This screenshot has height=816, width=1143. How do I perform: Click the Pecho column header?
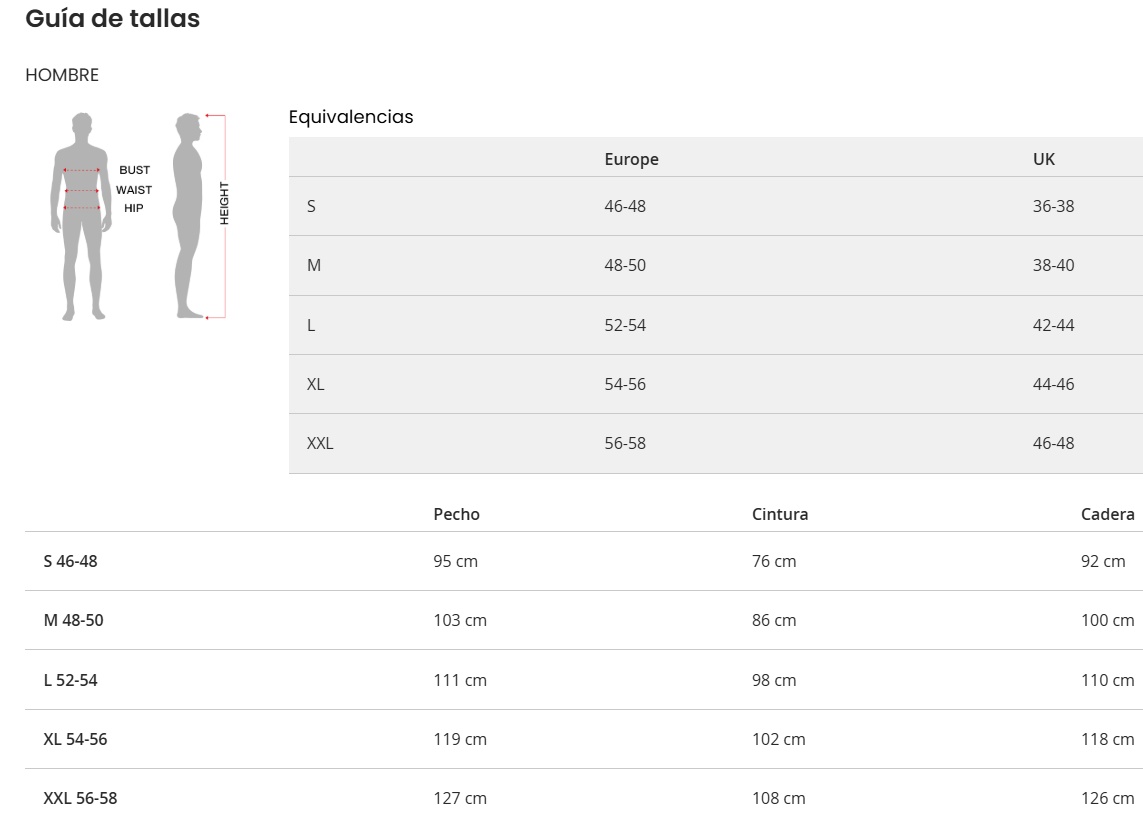click(456, 514)
